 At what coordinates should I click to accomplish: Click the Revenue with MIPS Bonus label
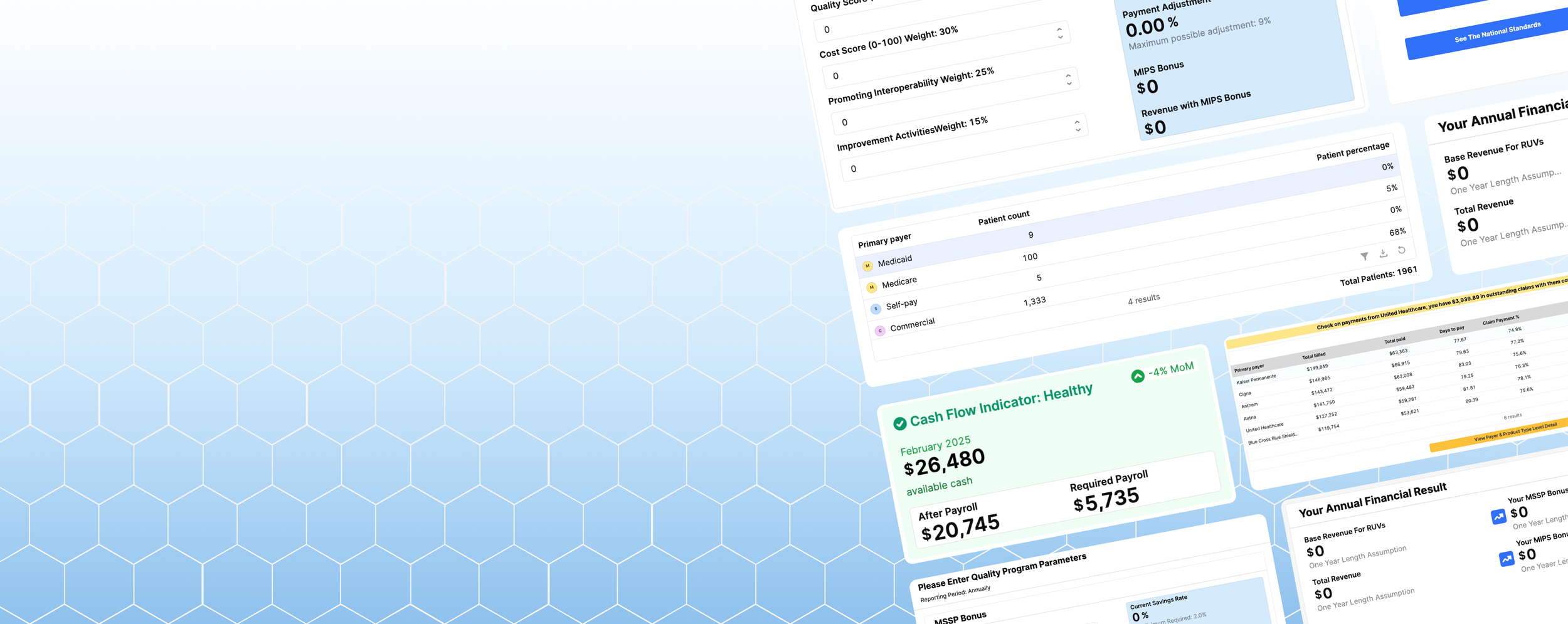click(1195, 103)
